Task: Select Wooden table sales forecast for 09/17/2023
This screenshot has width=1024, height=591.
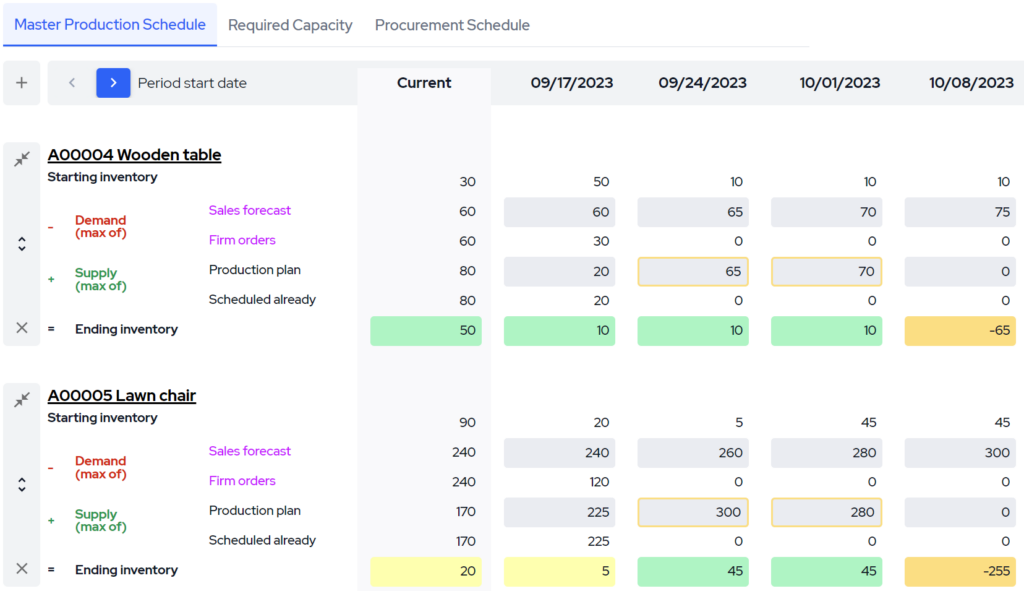Action: click(x=559, y=212)
